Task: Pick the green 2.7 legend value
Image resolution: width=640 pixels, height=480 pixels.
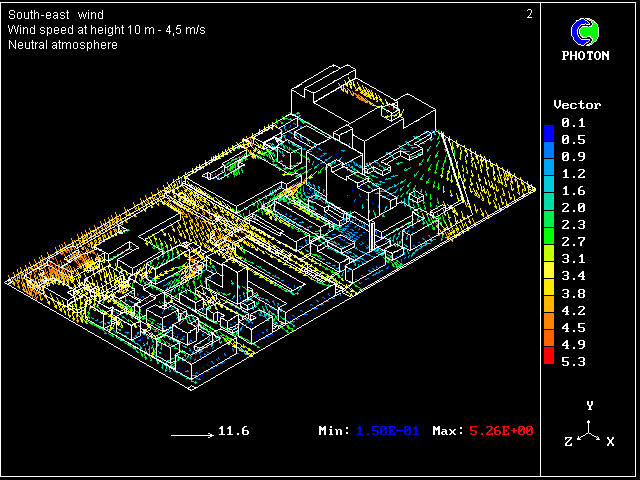Action: pyautogui.click(x=574, y=241)
